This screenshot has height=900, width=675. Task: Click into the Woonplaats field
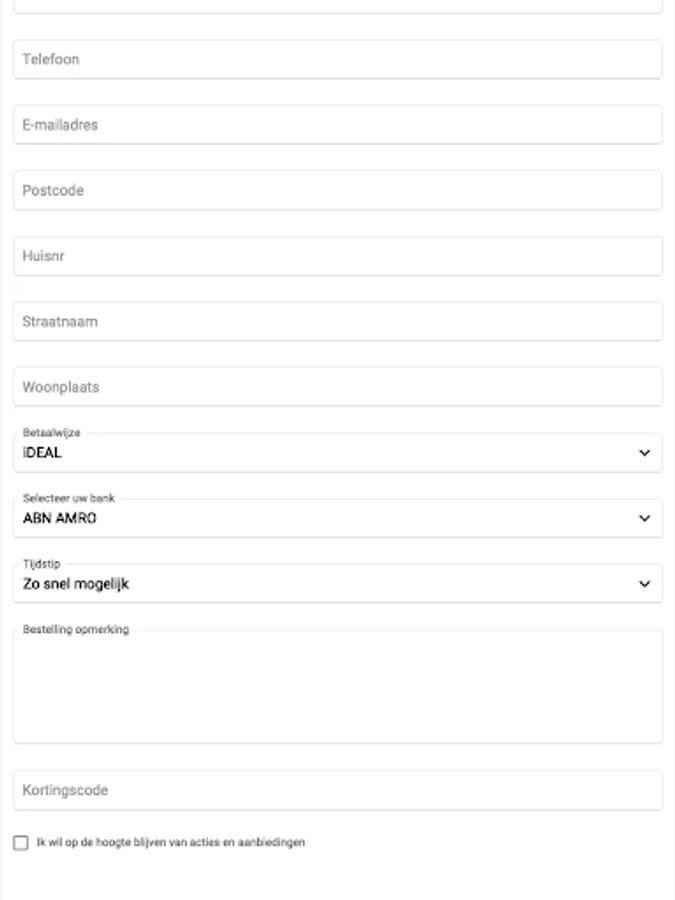(x=337, y=387)
